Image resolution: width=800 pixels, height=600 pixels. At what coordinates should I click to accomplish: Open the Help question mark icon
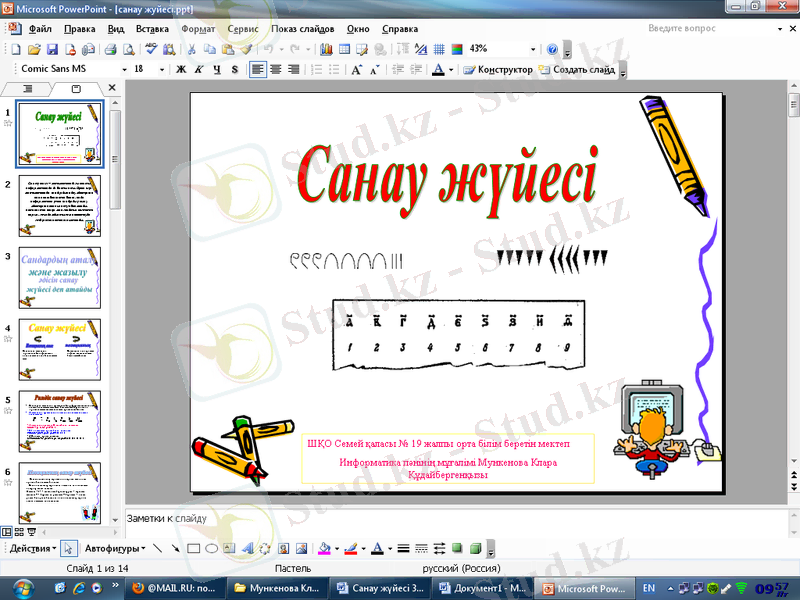point(553,49)
